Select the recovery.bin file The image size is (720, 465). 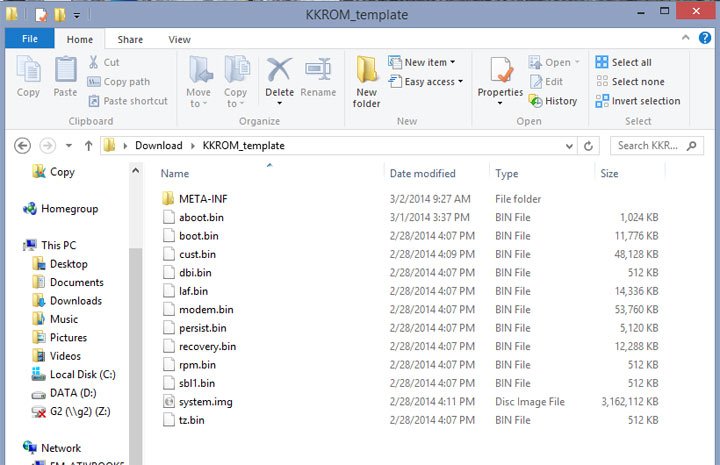[207, 347]
